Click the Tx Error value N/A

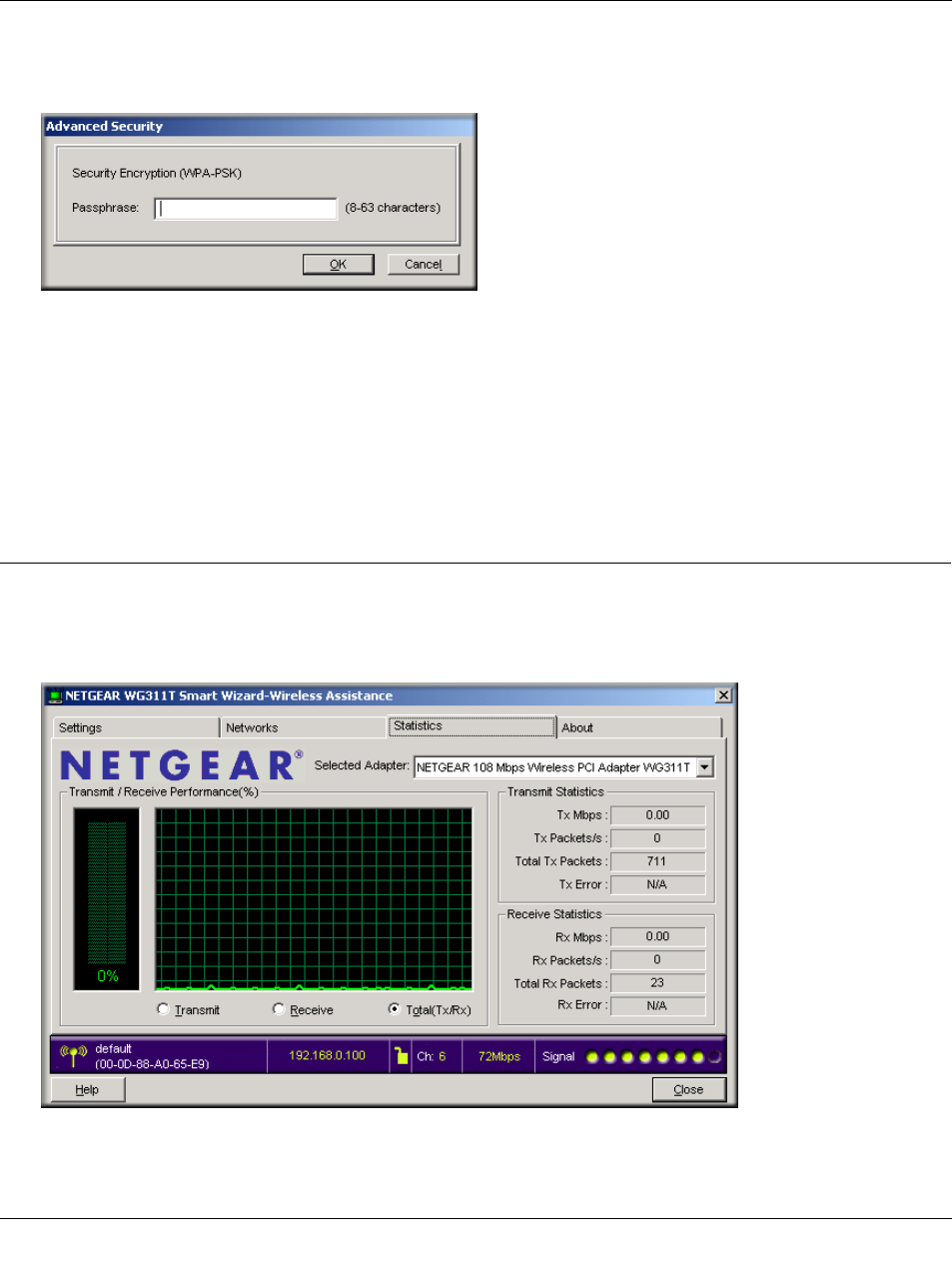(x=657, y=884)
